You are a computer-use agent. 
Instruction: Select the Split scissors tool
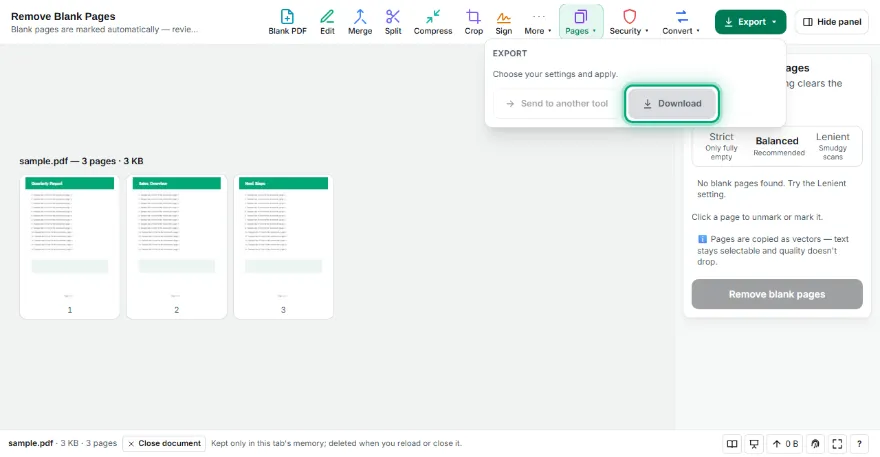[x=393, y=22]
